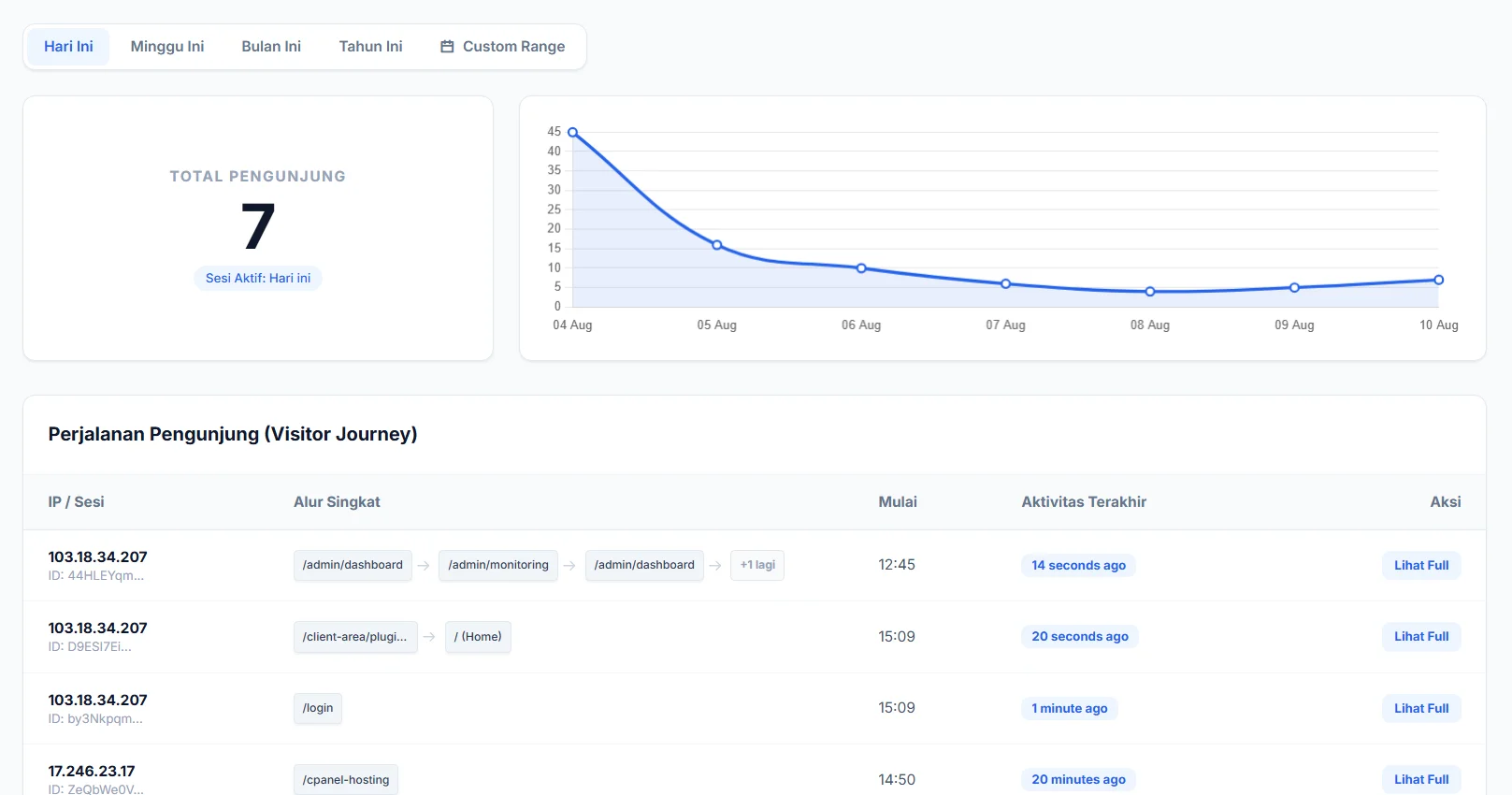
Task: Open Lihat Full for session by3Nkpqm
Action: (x=1421, y=708)
